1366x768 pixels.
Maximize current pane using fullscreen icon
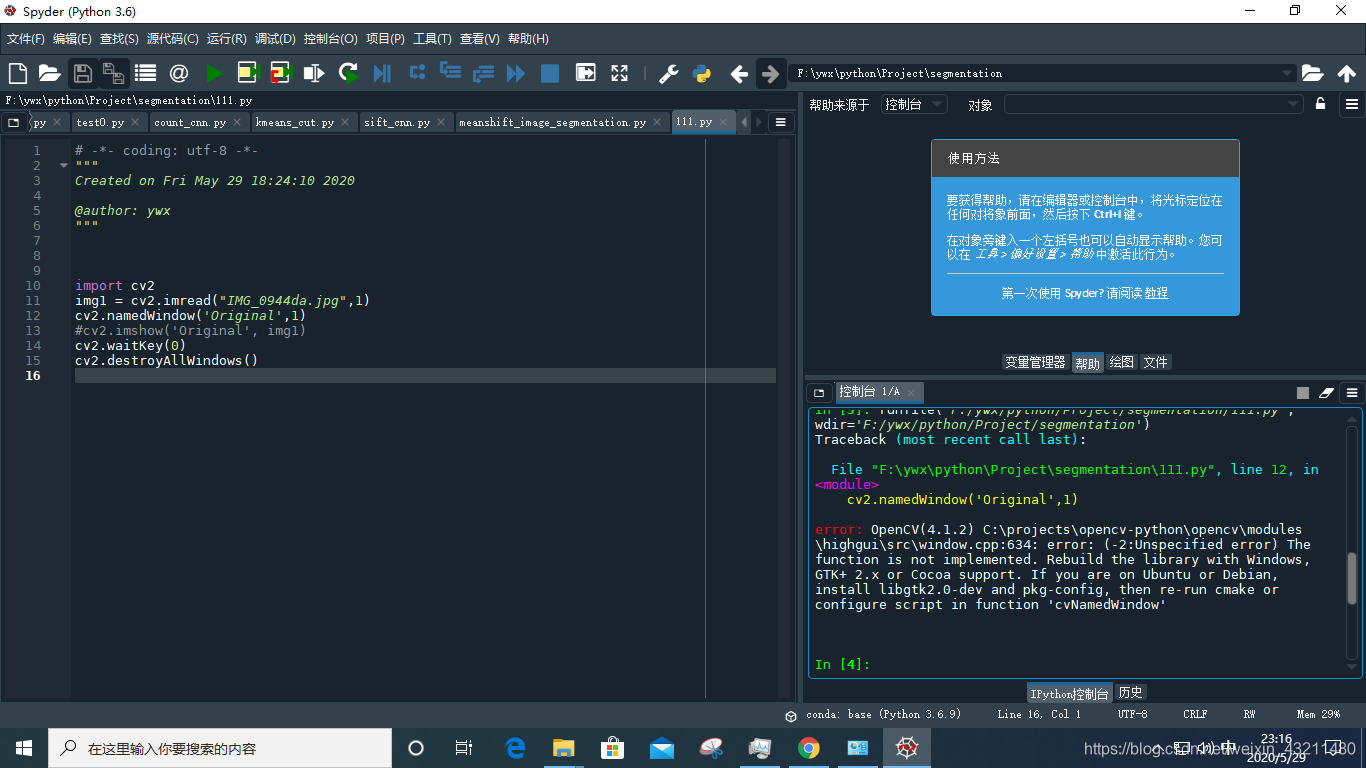click(619, 72)
